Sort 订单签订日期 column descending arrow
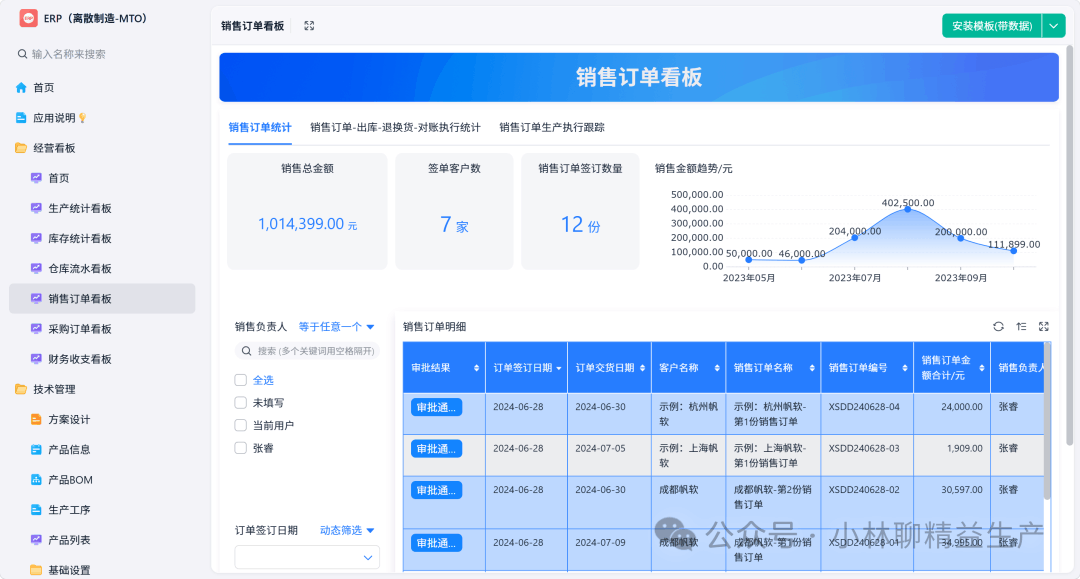Screen dimensions: 1080x579 click(559, 369)
